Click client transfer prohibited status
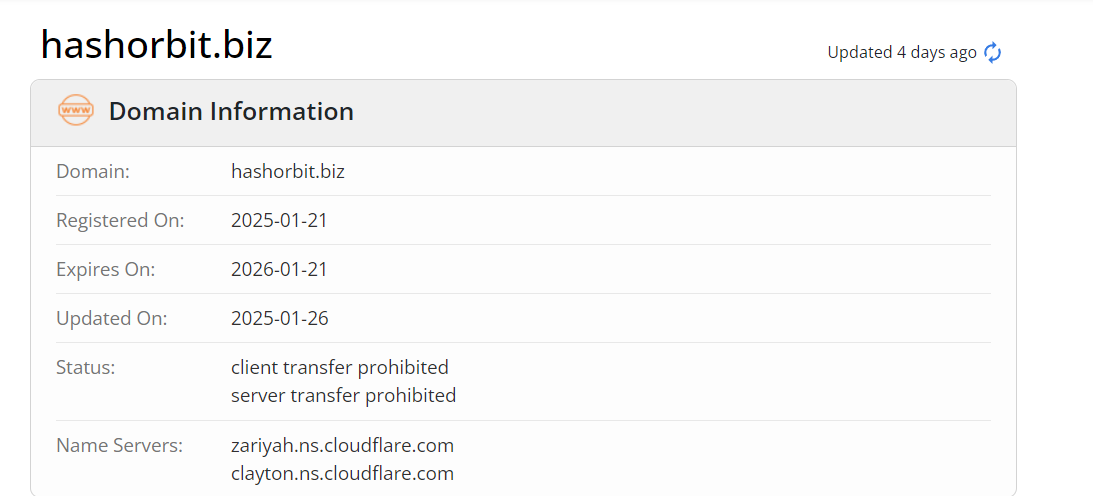Viewport: 1093px width, 496px height. click(x=340, y=366)
